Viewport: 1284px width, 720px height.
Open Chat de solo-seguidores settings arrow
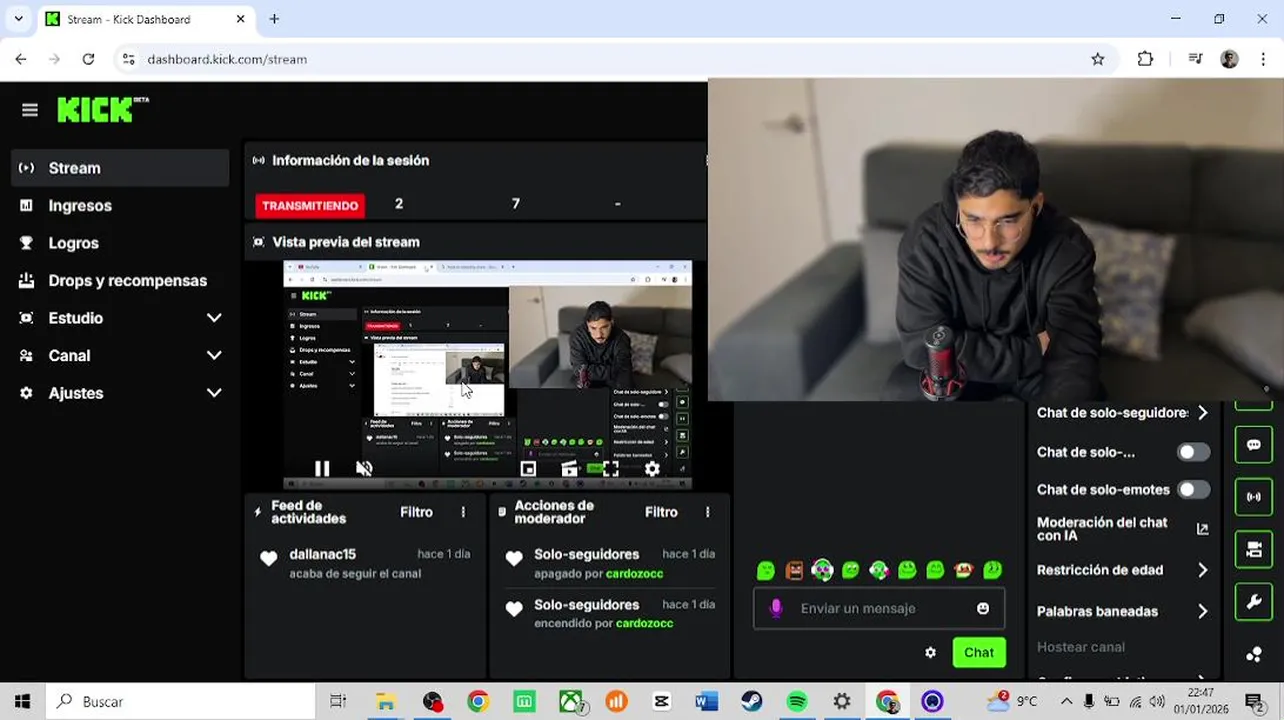1203,412
